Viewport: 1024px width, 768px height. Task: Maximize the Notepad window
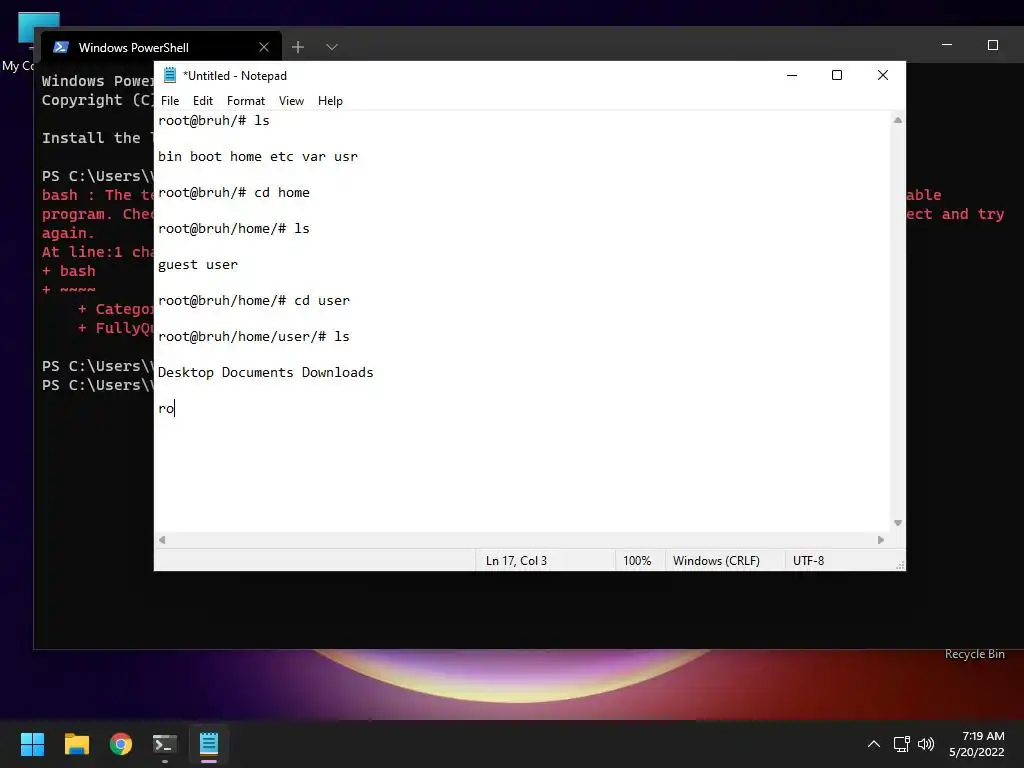[x=837, y=75]
